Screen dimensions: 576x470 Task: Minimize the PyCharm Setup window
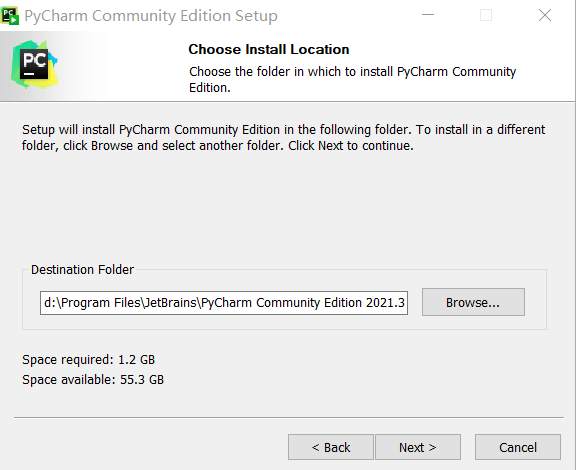pyautogui.click(x=428, y=15)
